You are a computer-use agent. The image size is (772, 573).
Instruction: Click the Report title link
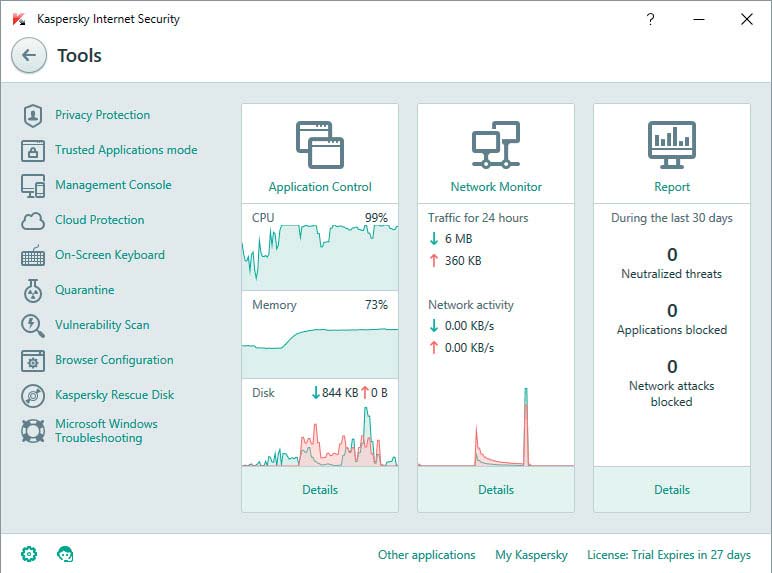[x=672, y=187]
